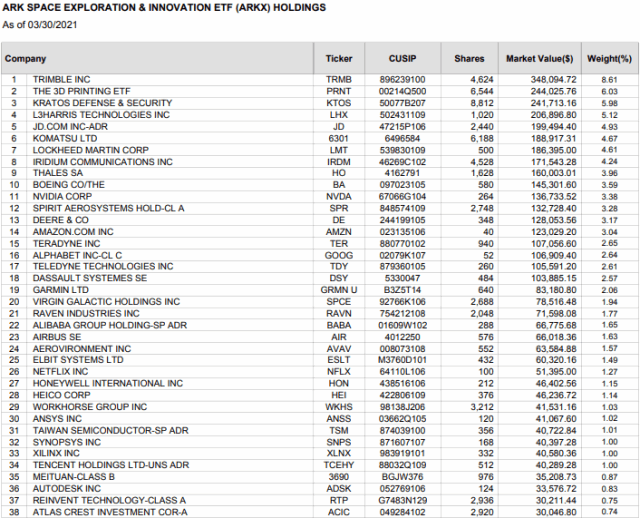Click HEICO CORP company name

click(62, 396)
